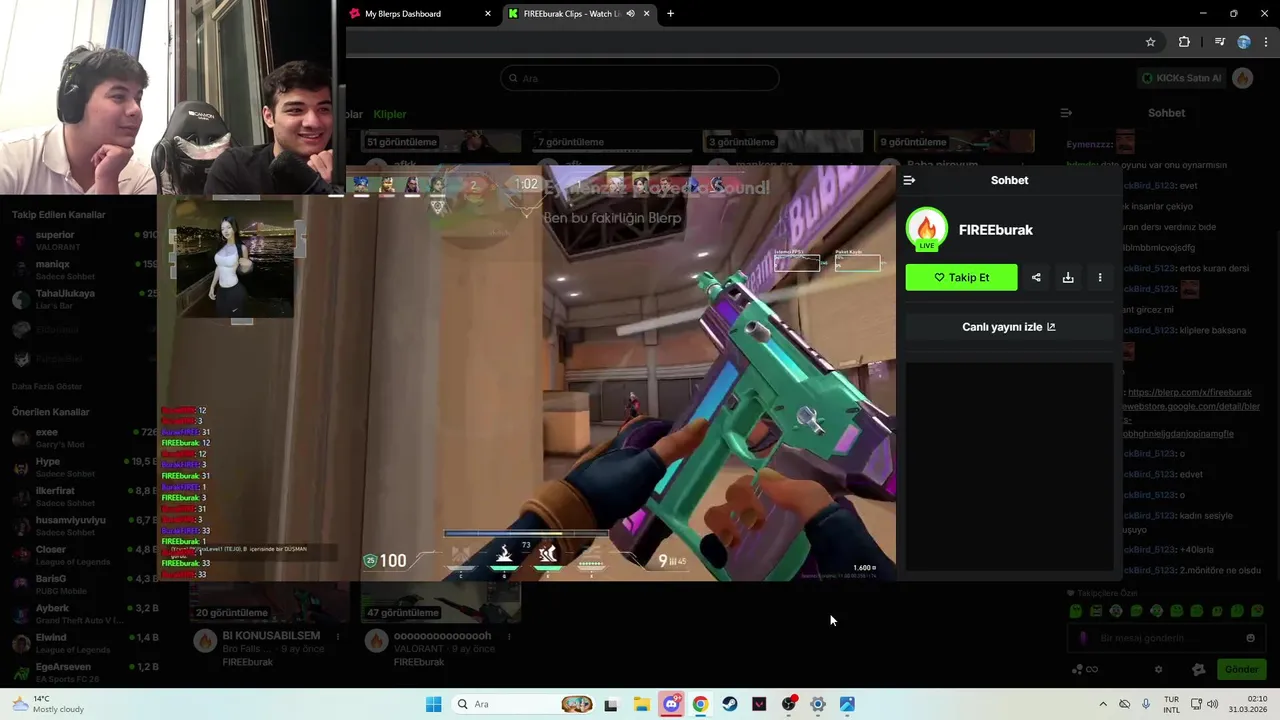
Task: Open the clip titled BI KONUSABILSEM
Action: pos(271,636)
